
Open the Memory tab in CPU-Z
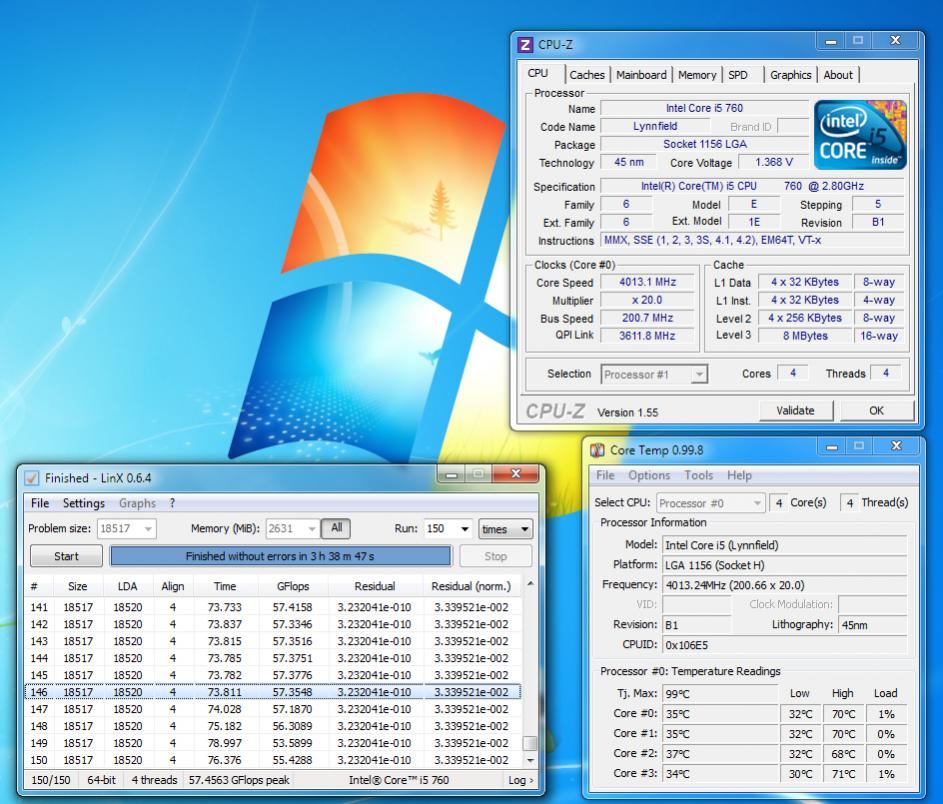[x=696, y=75]
